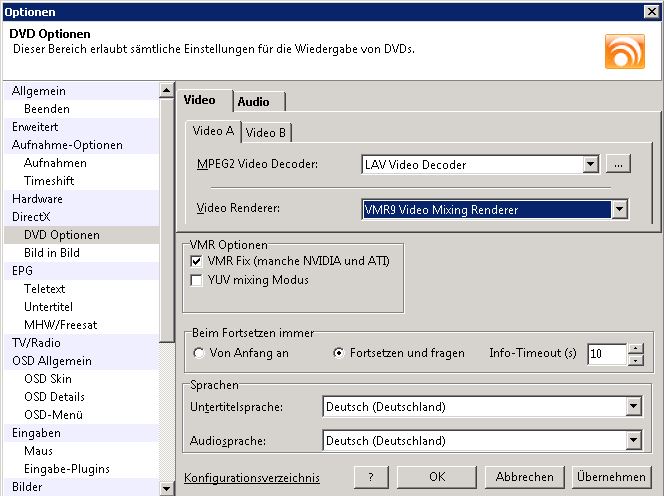The image size is (664, 496).
Task: Expand the MPEG2 Video Decoder dropdown
Action: [x=590, y=164]
